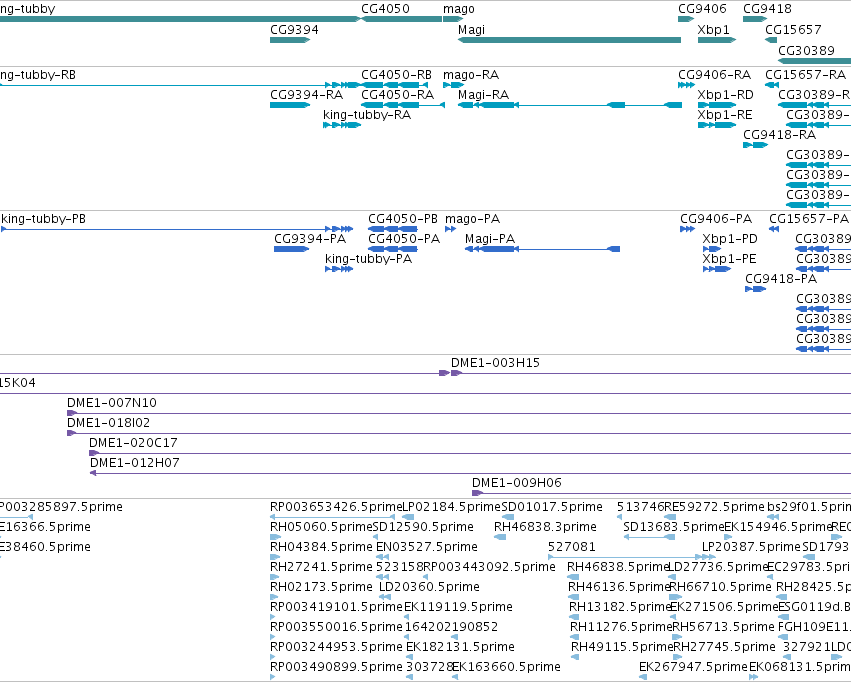851x682 pixels.
Task: Select the EK182131.5prime EST label
Action: 460,647
